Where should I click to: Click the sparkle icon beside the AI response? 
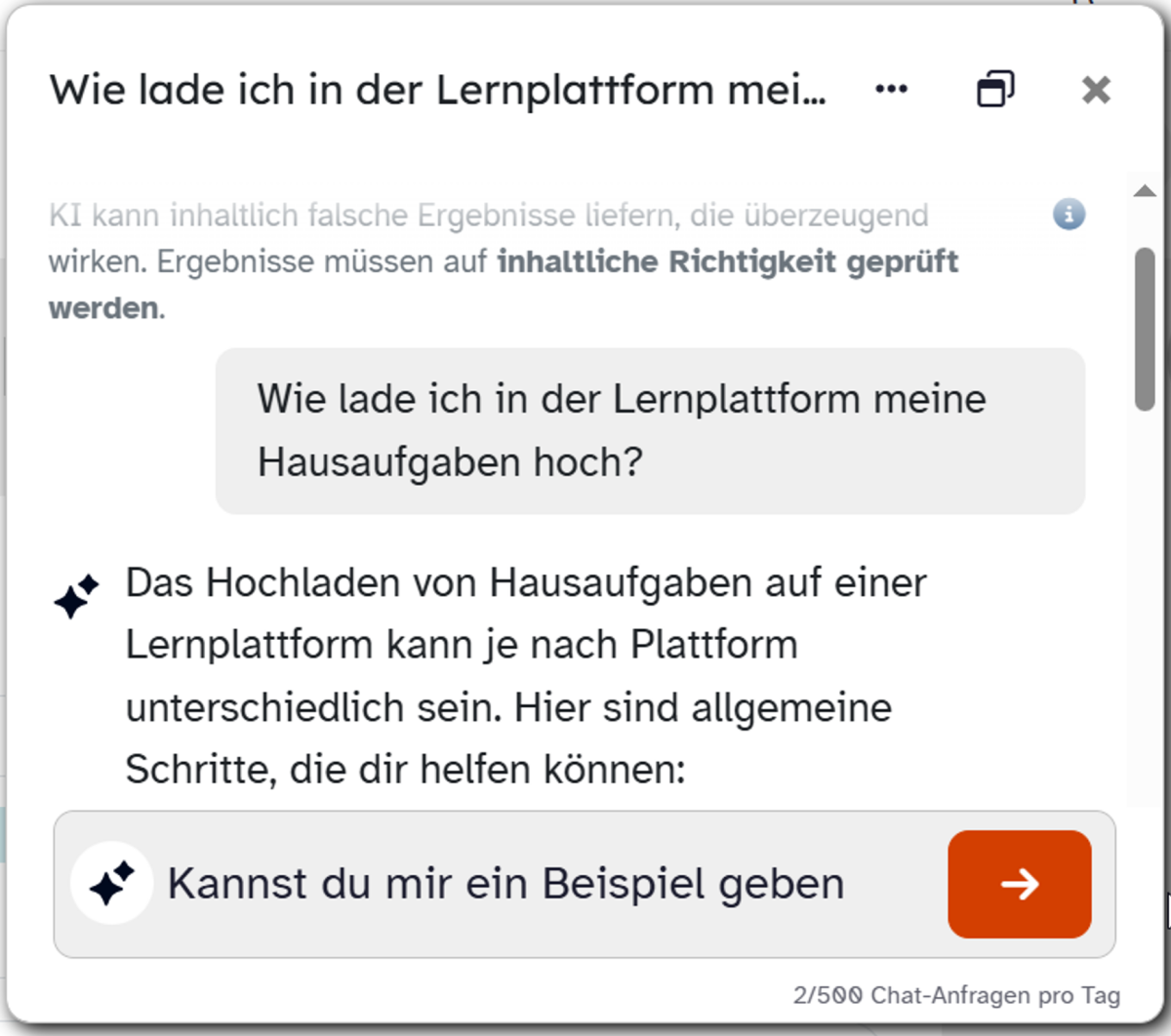[x=76, y=596]
